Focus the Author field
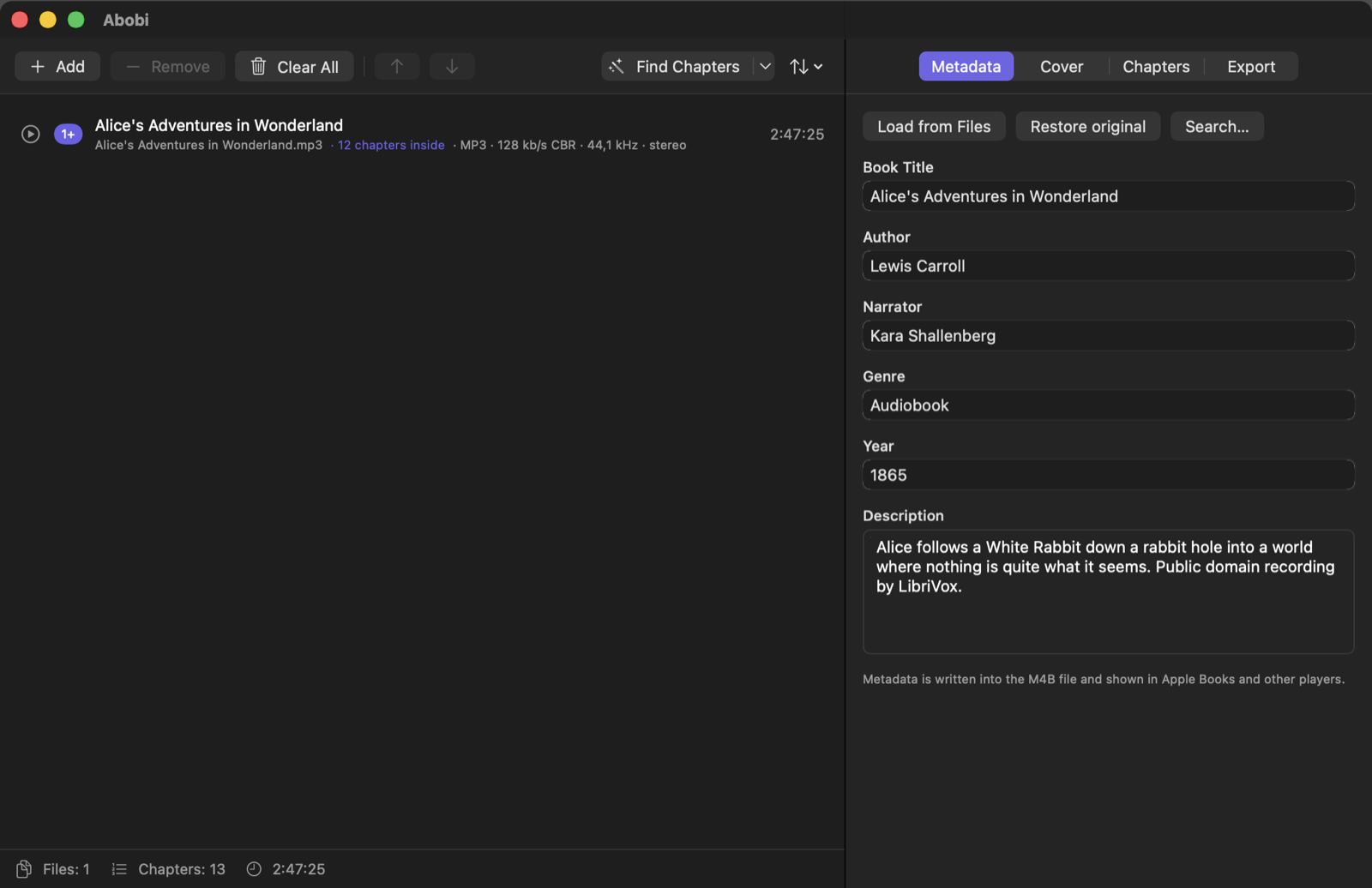Screen dimensions: 1372x888 coord(1108,266)
